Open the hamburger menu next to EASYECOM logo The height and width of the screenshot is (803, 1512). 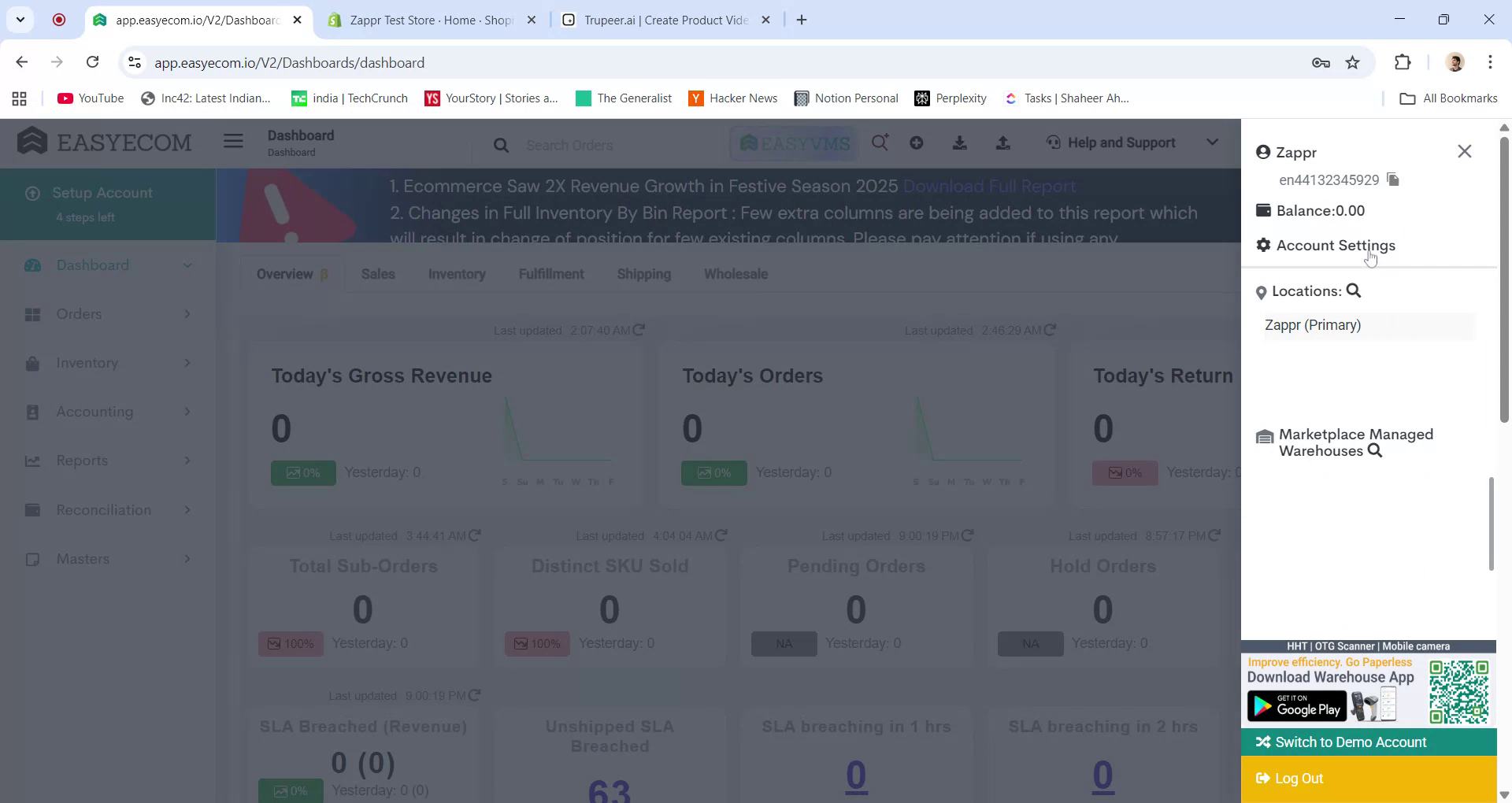tap(233, 140)
